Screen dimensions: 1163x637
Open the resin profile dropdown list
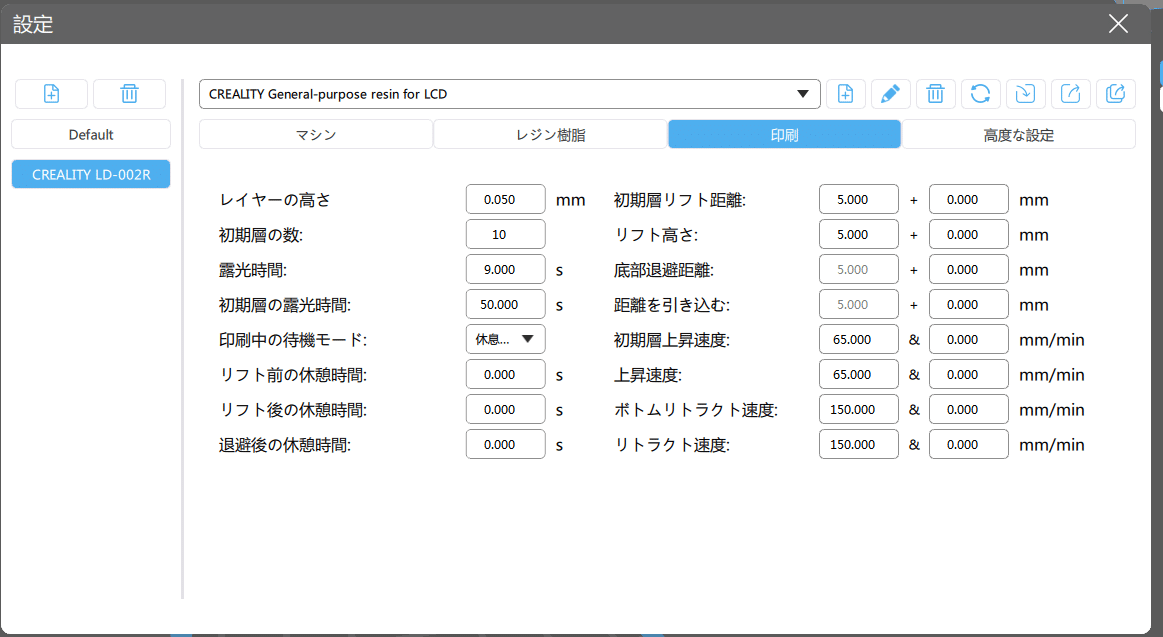point(510,93)
